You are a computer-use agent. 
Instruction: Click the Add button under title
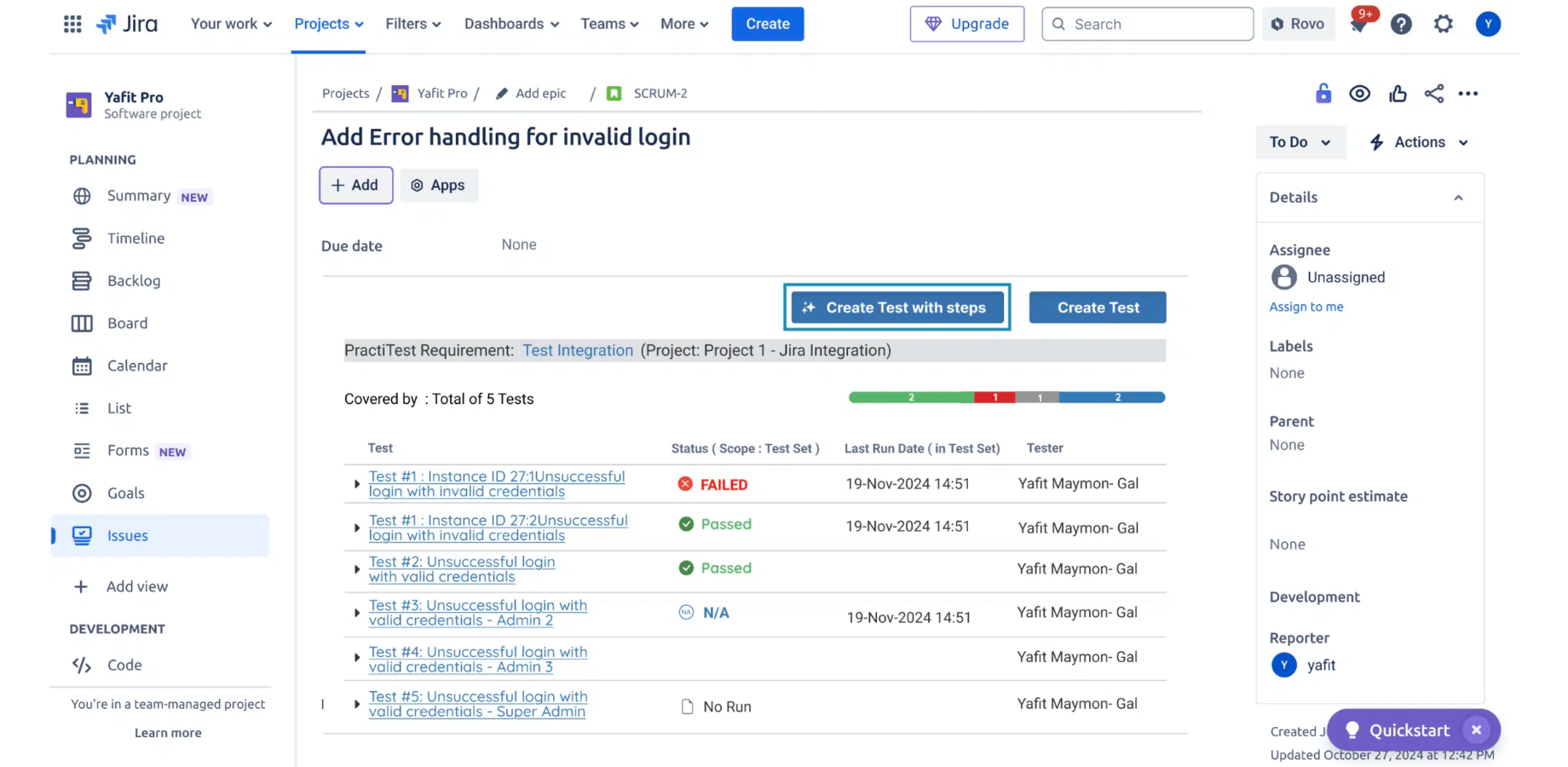[355, 185]
